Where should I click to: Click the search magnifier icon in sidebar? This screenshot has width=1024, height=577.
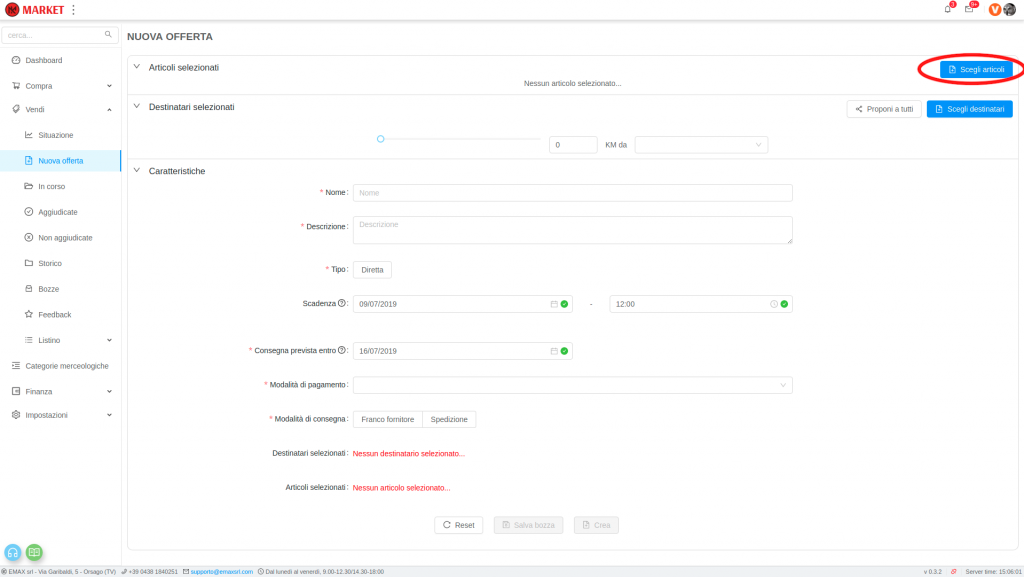(109, 34)
